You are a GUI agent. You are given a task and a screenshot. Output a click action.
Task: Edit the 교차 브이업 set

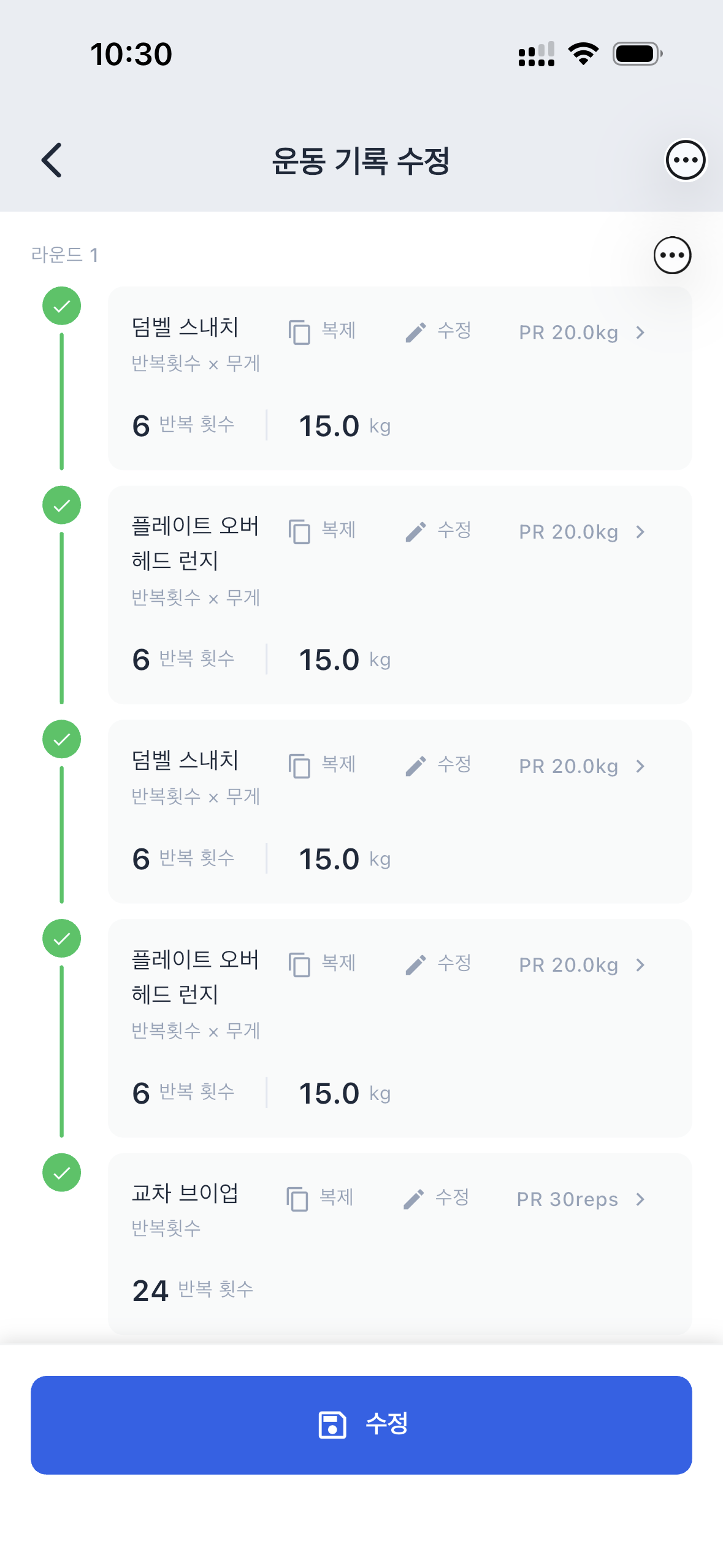coord(436,1198)
